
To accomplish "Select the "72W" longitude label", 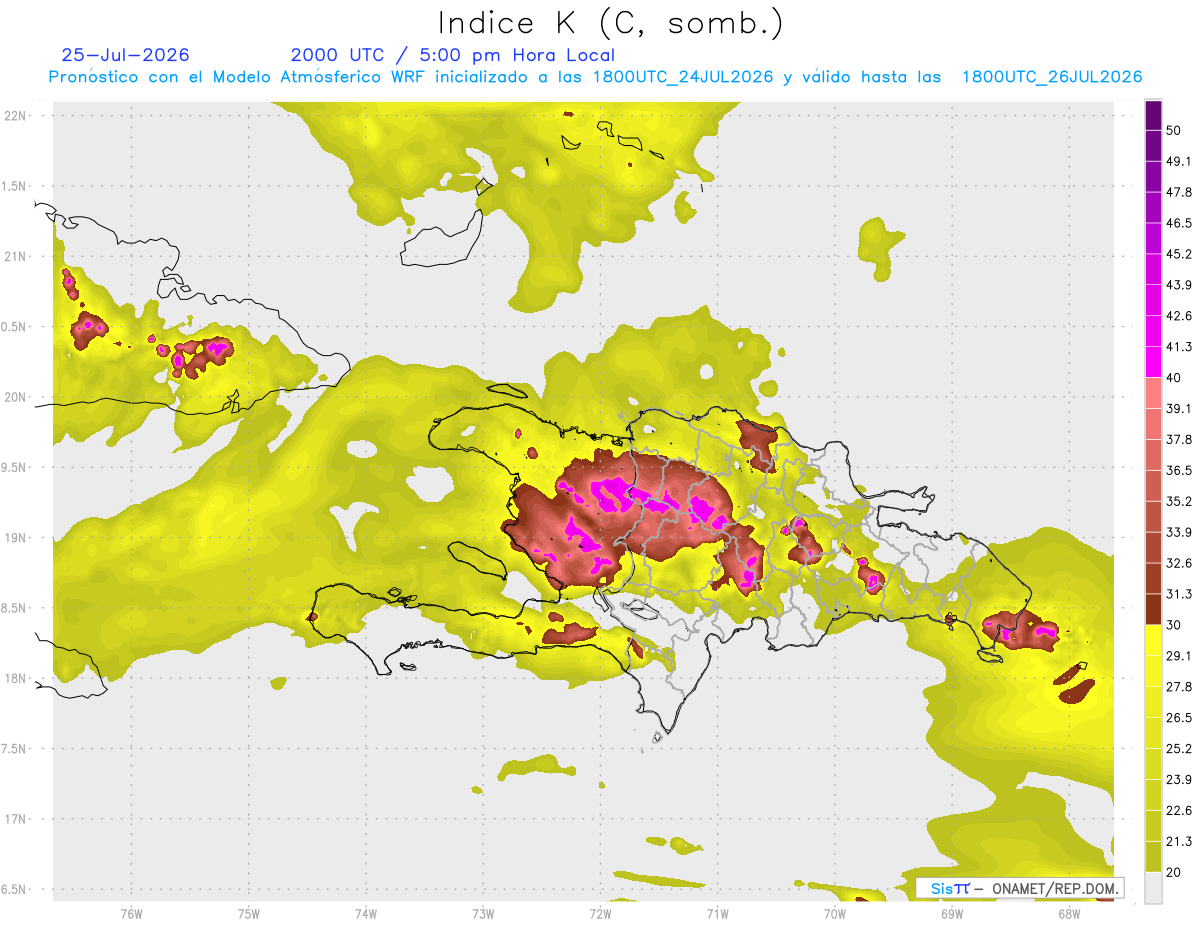I will coord(600,913).
